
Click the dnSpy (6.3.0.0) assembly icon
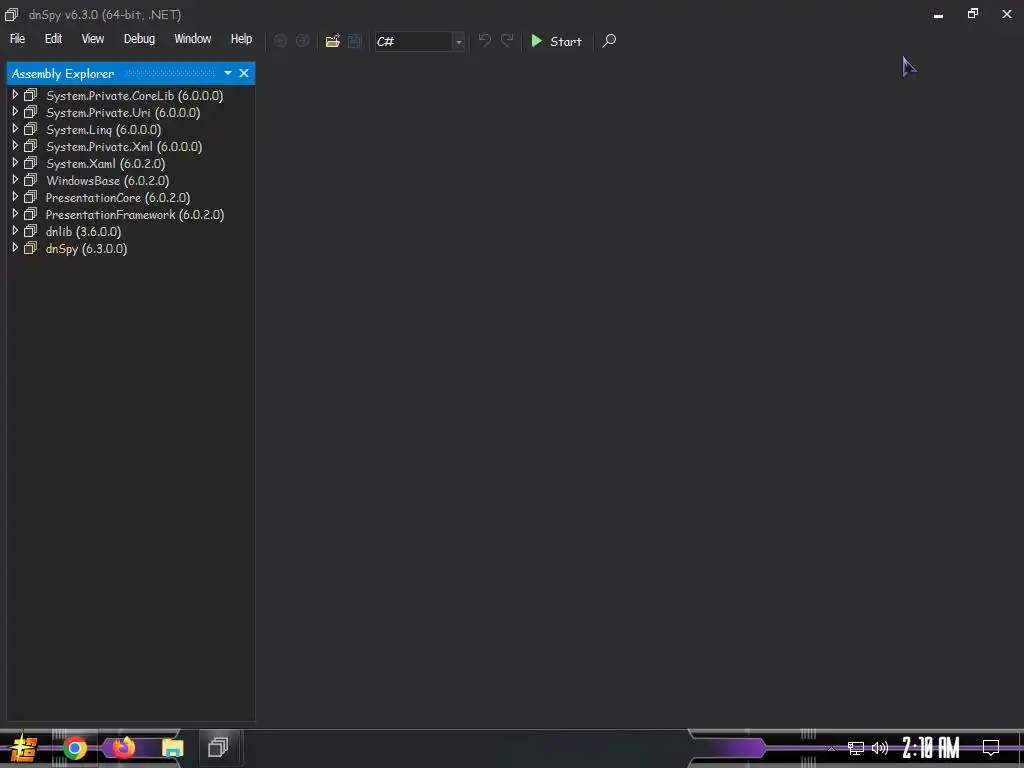click(x=30, y=248)
